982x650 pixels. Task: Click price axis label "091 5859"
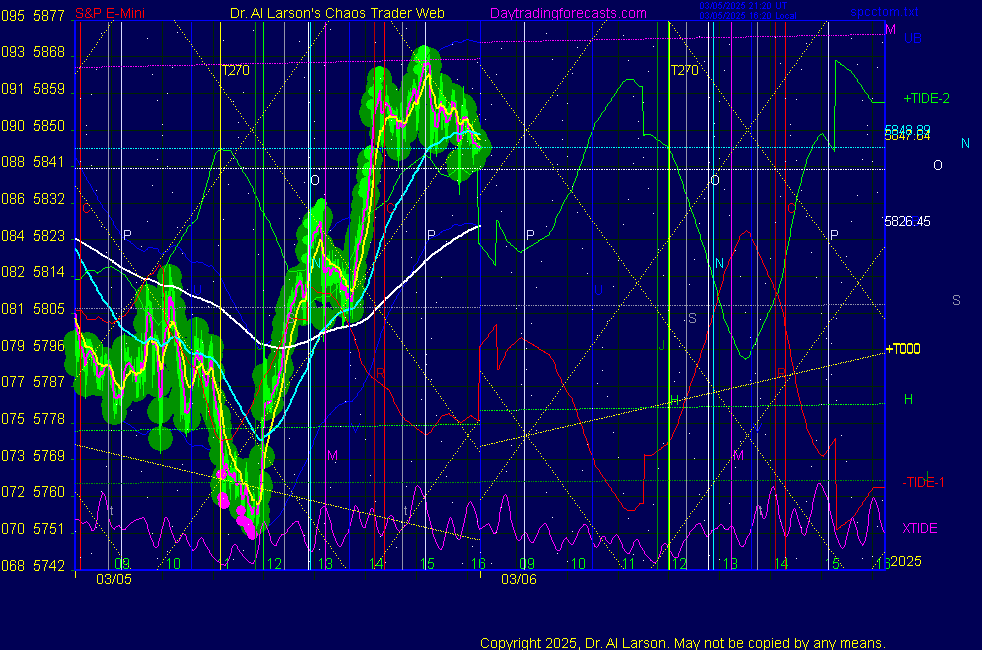tap(33, 90)
